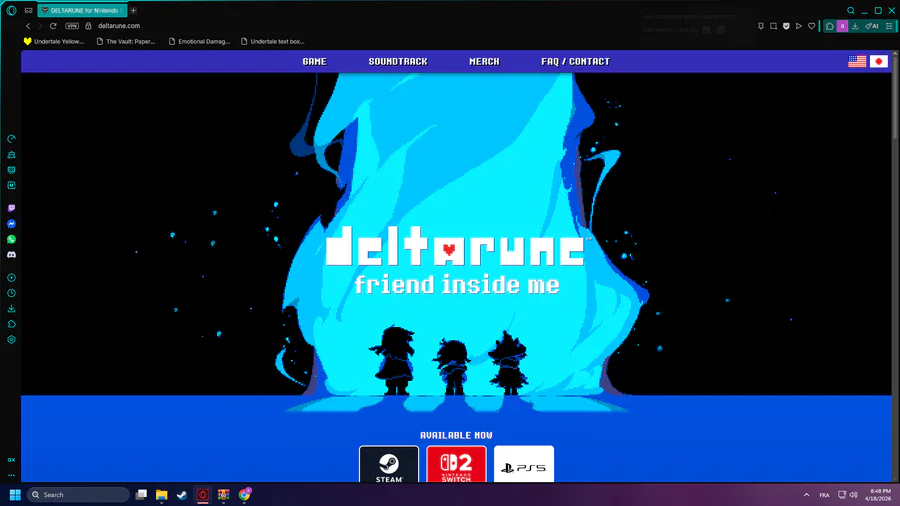Open Discord in the sidebar
The height and width of the screenshot is (506, 900).
coord(11,255)
